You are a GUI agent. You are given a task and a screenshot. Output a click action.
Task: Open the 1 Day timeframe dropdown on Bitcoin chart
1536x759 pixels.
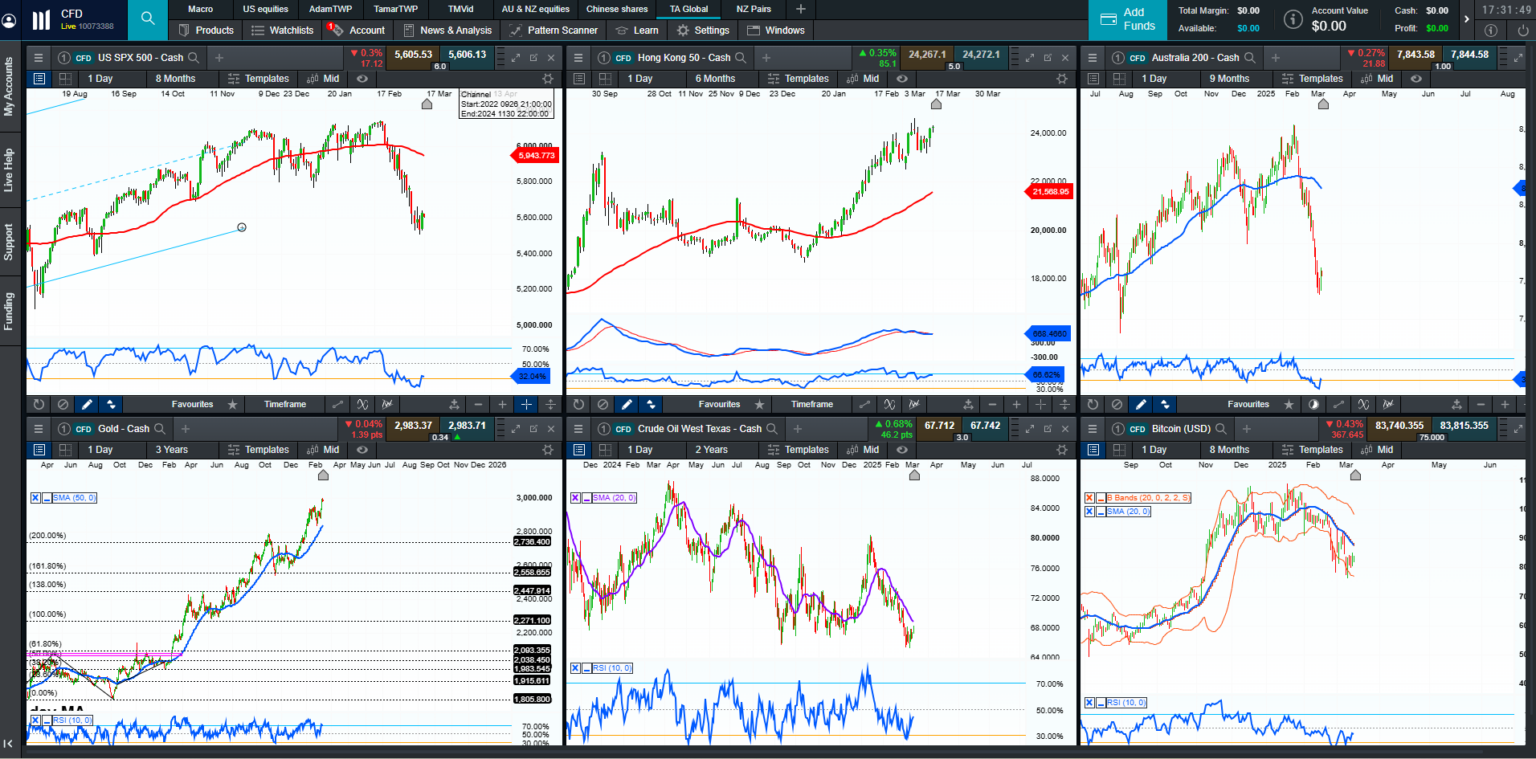(x=1154, y=449)
